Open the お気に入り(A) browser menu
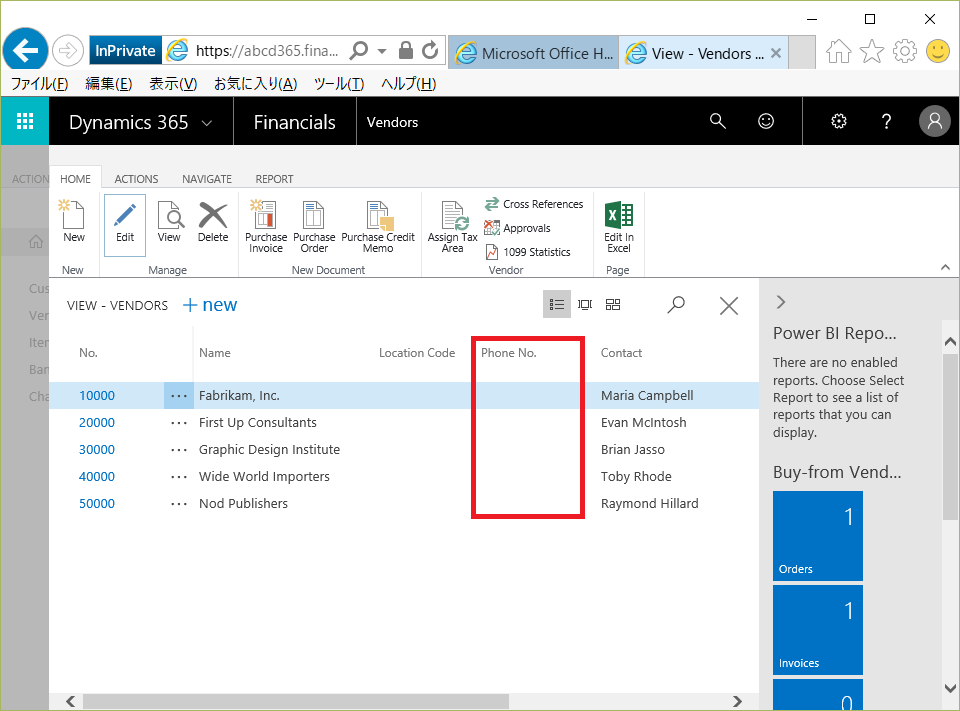 255,83
